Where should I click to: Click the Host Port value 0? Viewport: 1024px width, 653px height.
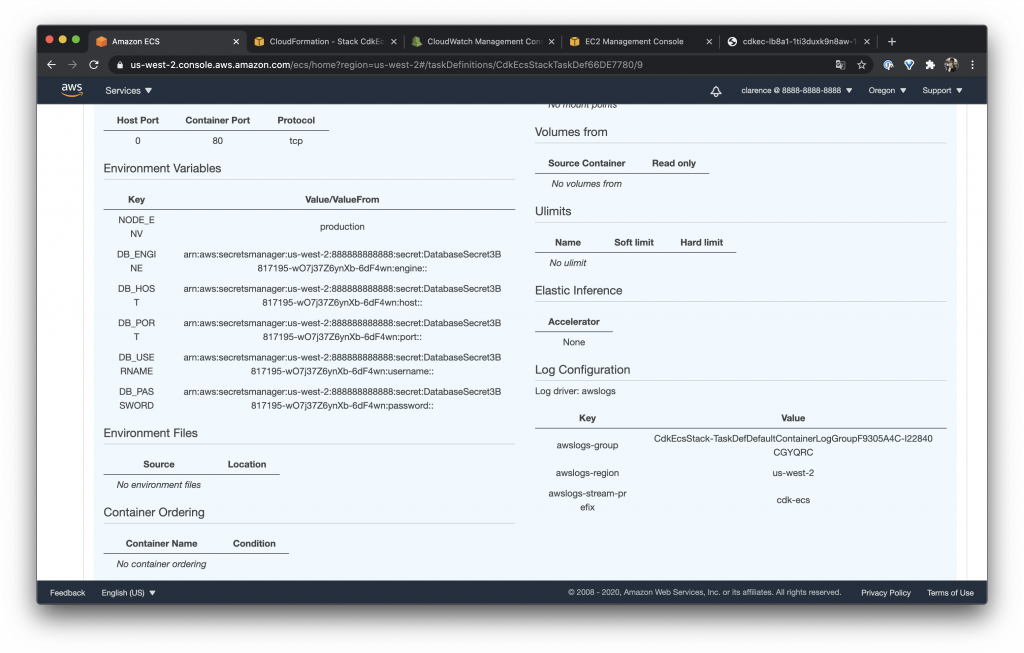[138, 141]
